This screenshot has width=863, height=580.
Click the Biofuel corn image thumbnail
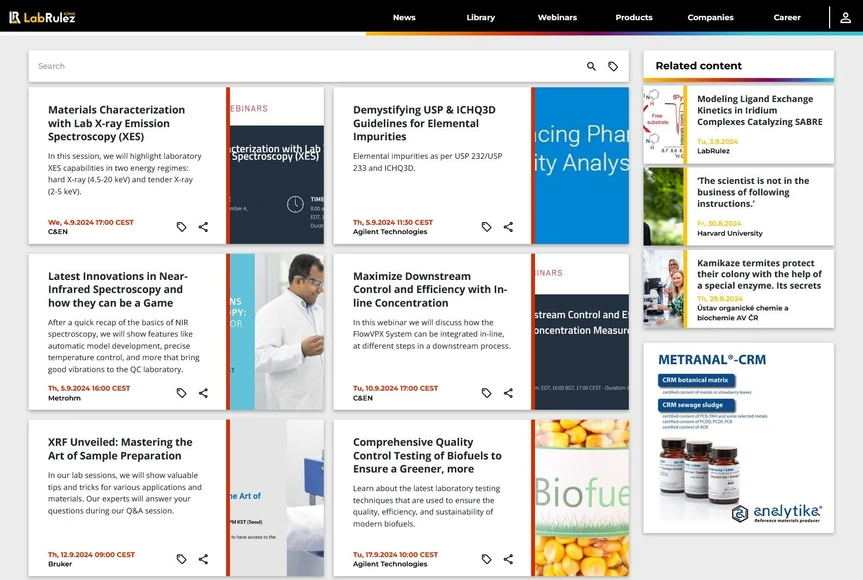coord(582,498)
